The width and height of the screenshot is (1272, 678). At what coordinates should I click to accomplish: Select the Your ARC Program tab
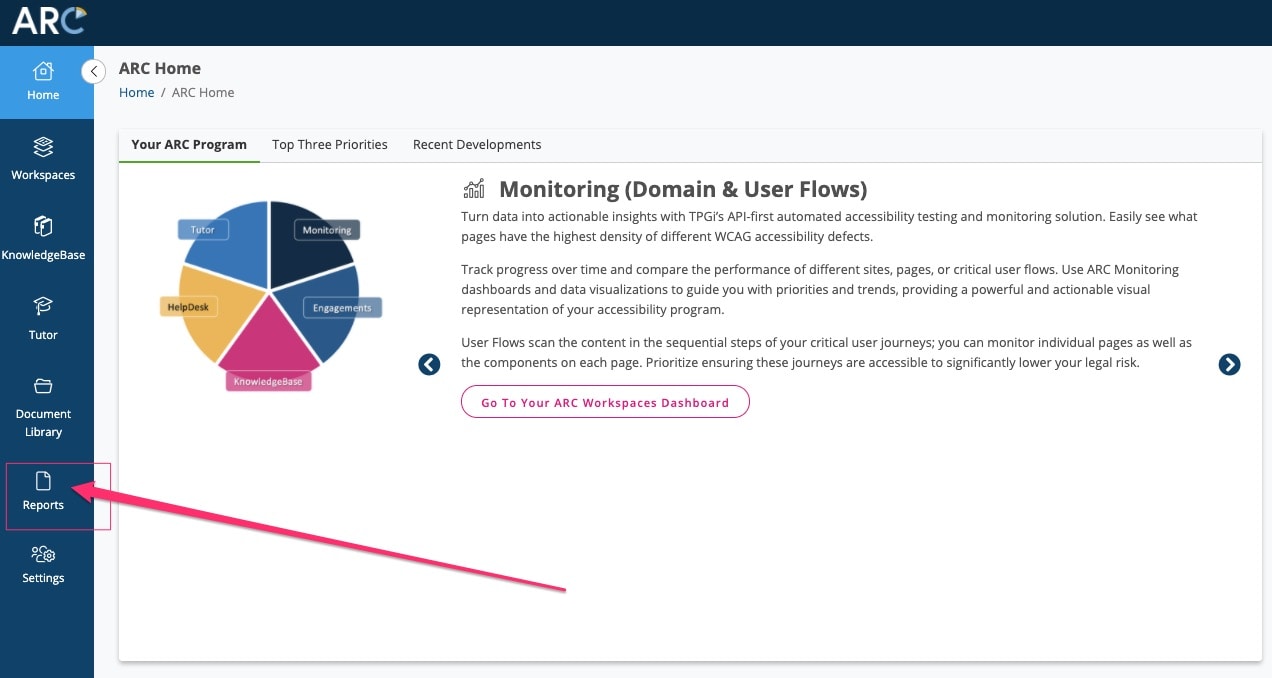[x=189, y=145]
